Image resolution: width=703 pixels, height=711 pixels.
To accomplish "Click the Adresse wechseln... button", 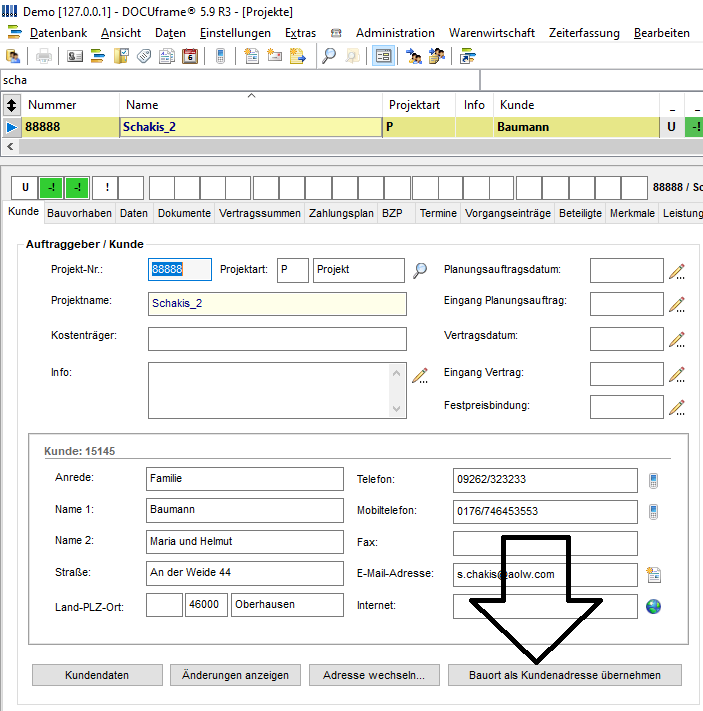I will coord(374,675).
